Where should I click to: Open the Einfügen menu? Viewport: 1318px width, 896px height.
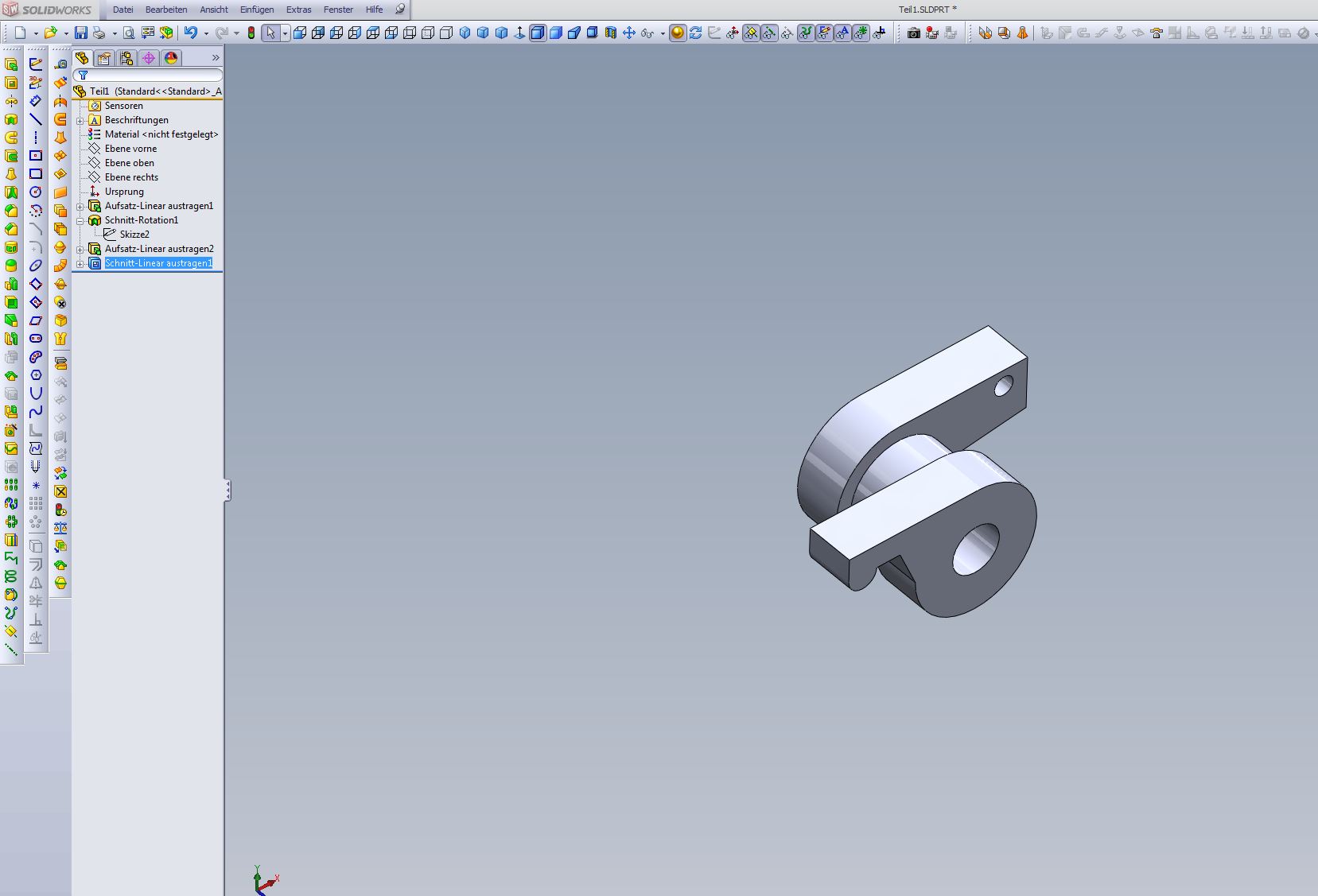pos(257,10)
